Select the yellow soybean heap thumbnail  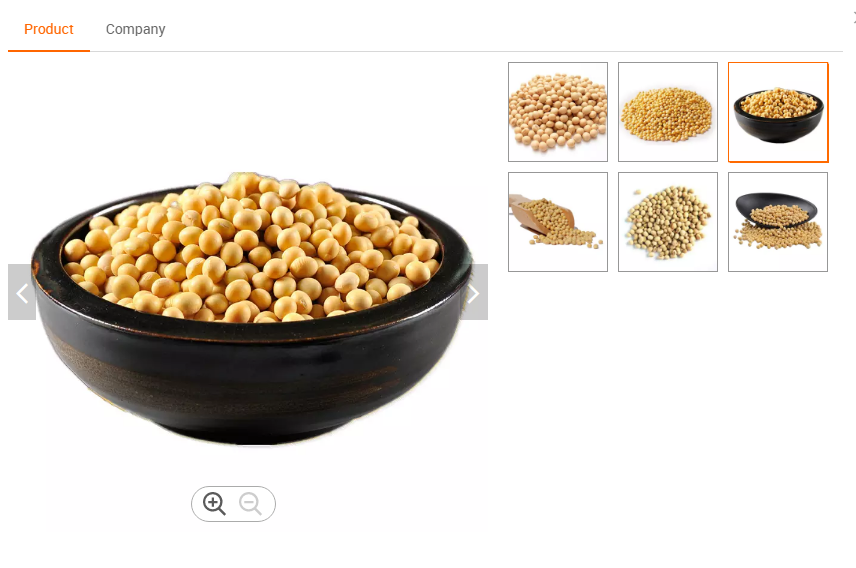(668, 112)
